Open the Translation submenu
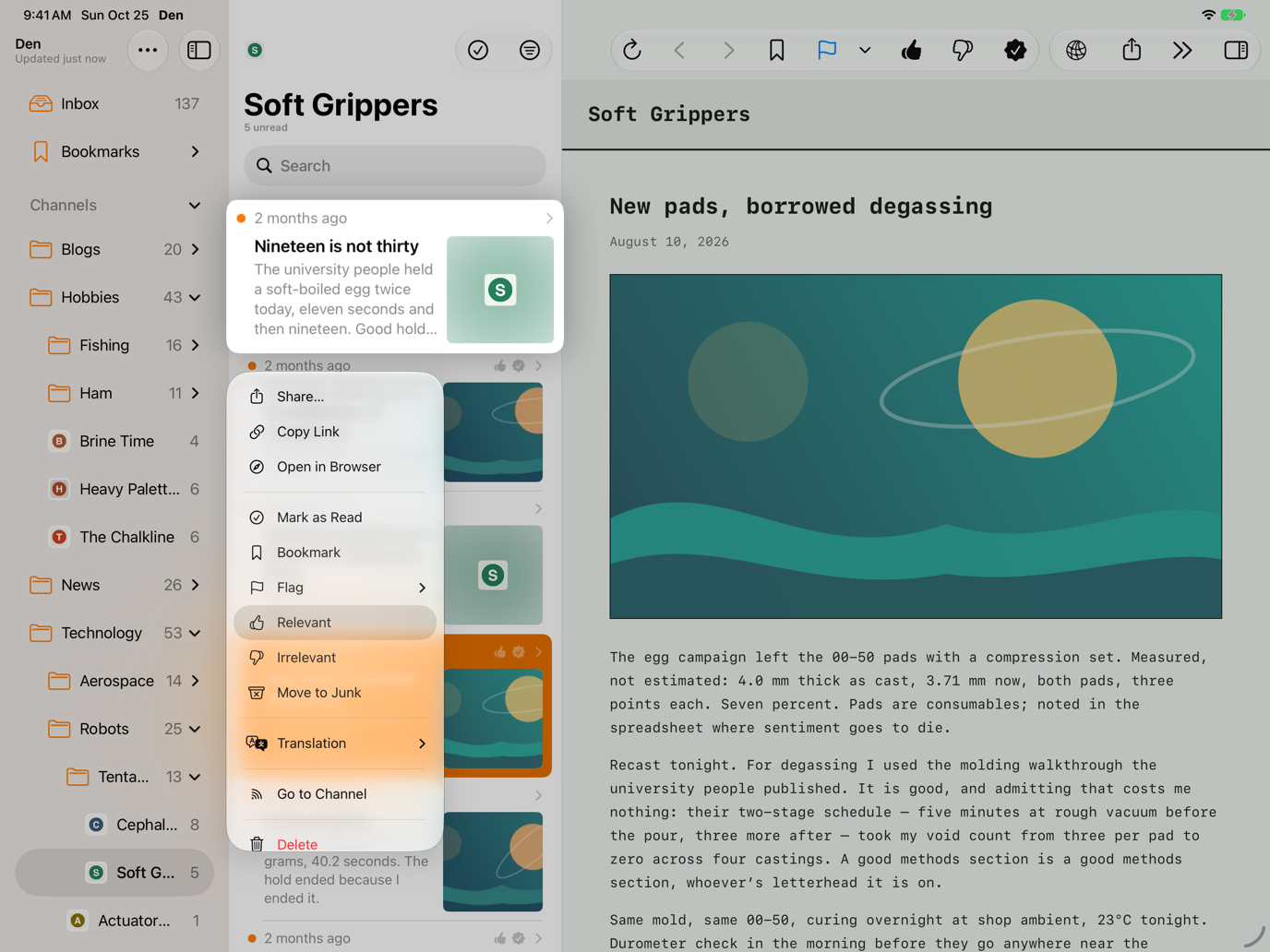 click(x=335, y=744)
